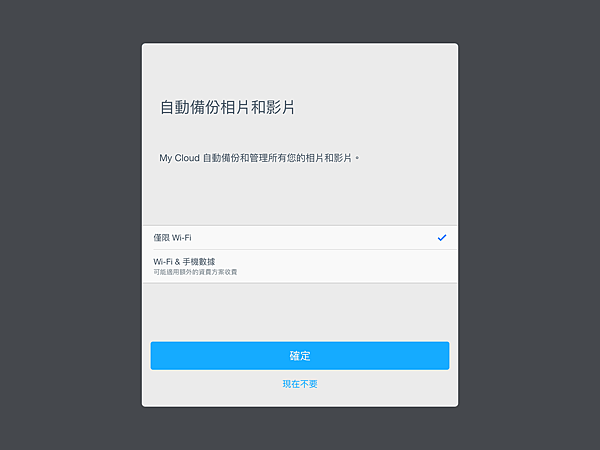Click the dark backdrop left of dialog

71,225
